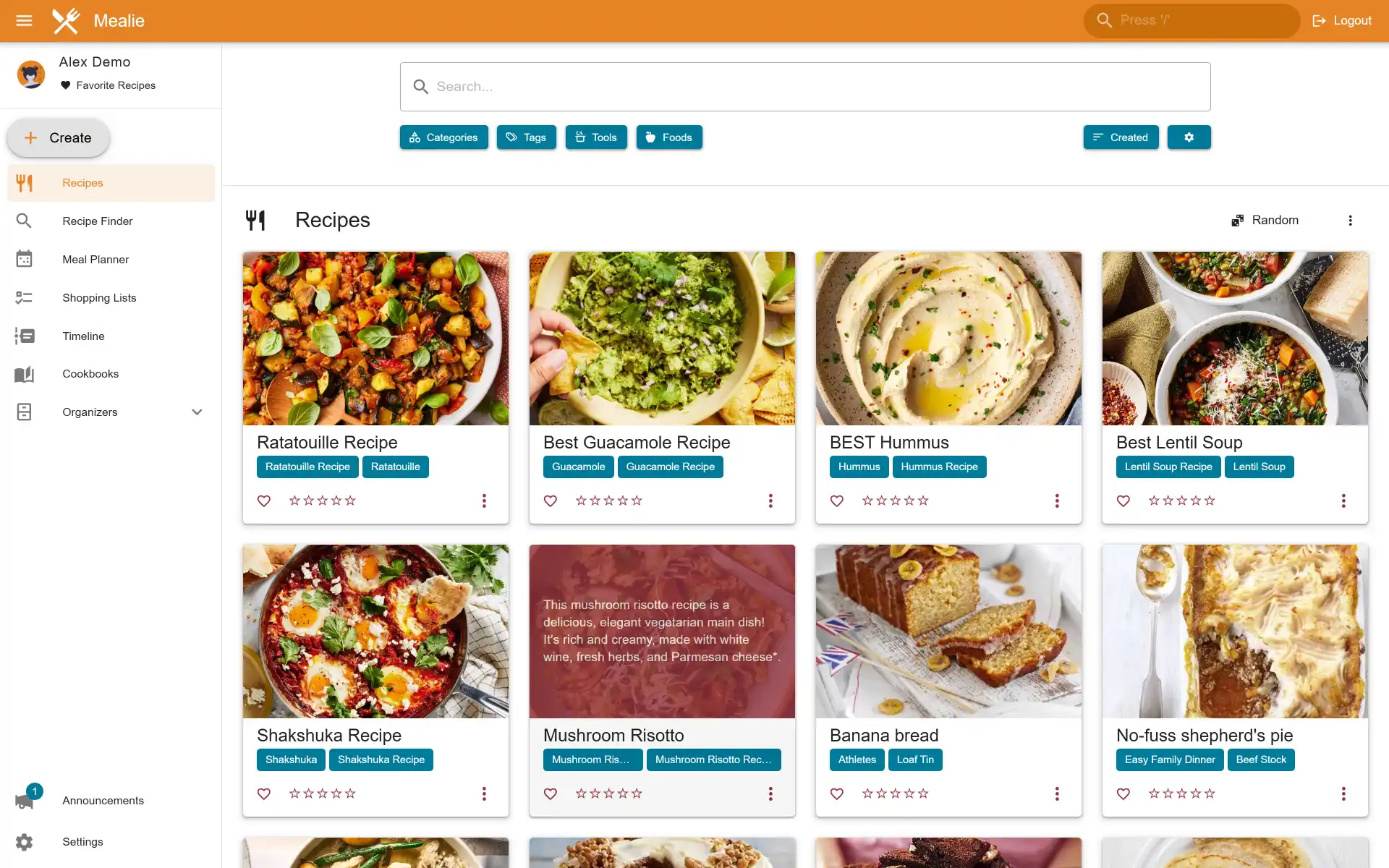The height and width of the screenshot is (868, 1389).
Task: Click the Mealie logo icon
Action: click(x=66, y=20)
